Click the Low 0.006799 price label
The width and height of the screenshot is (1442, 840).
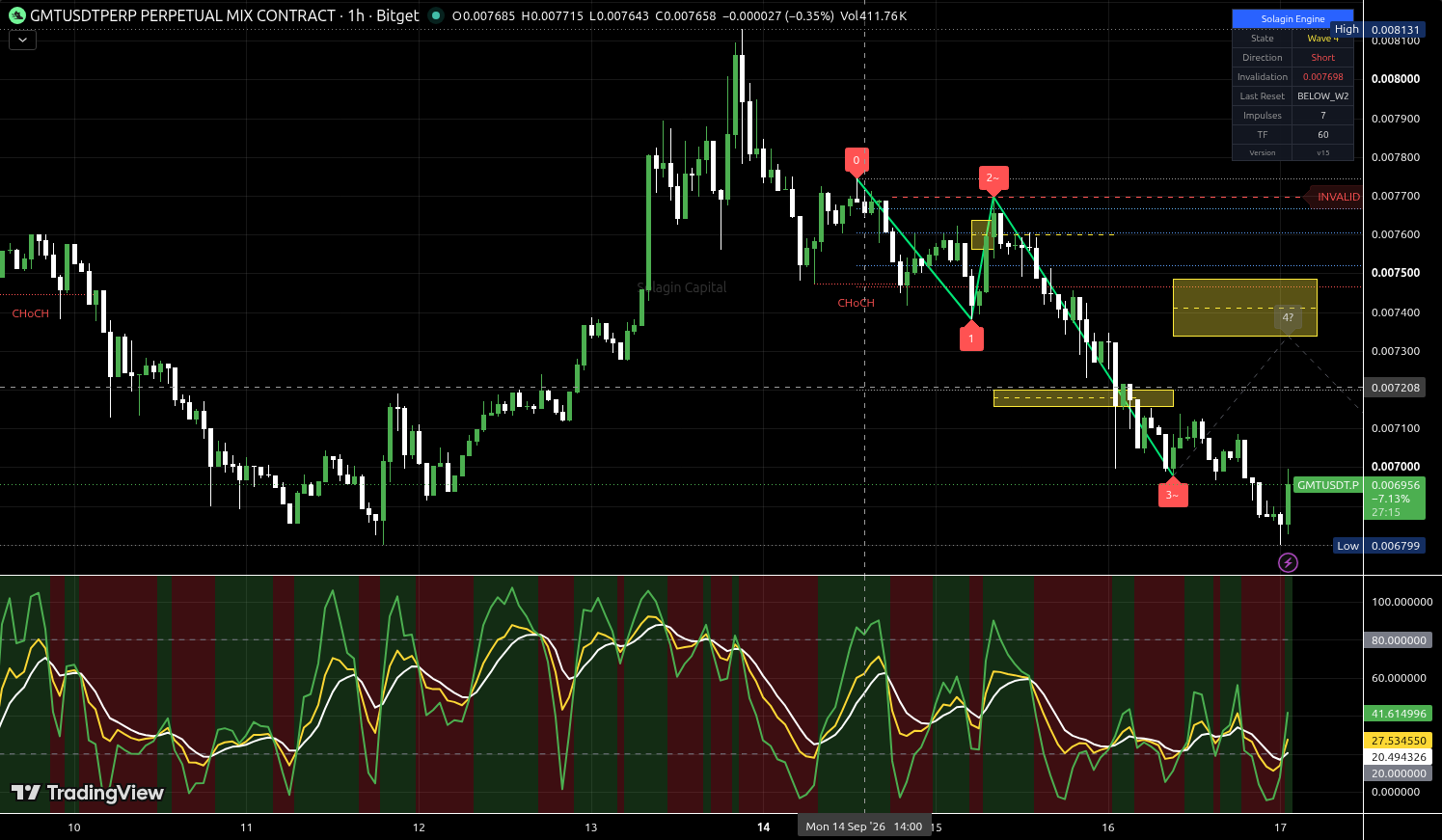point(1378,546)
